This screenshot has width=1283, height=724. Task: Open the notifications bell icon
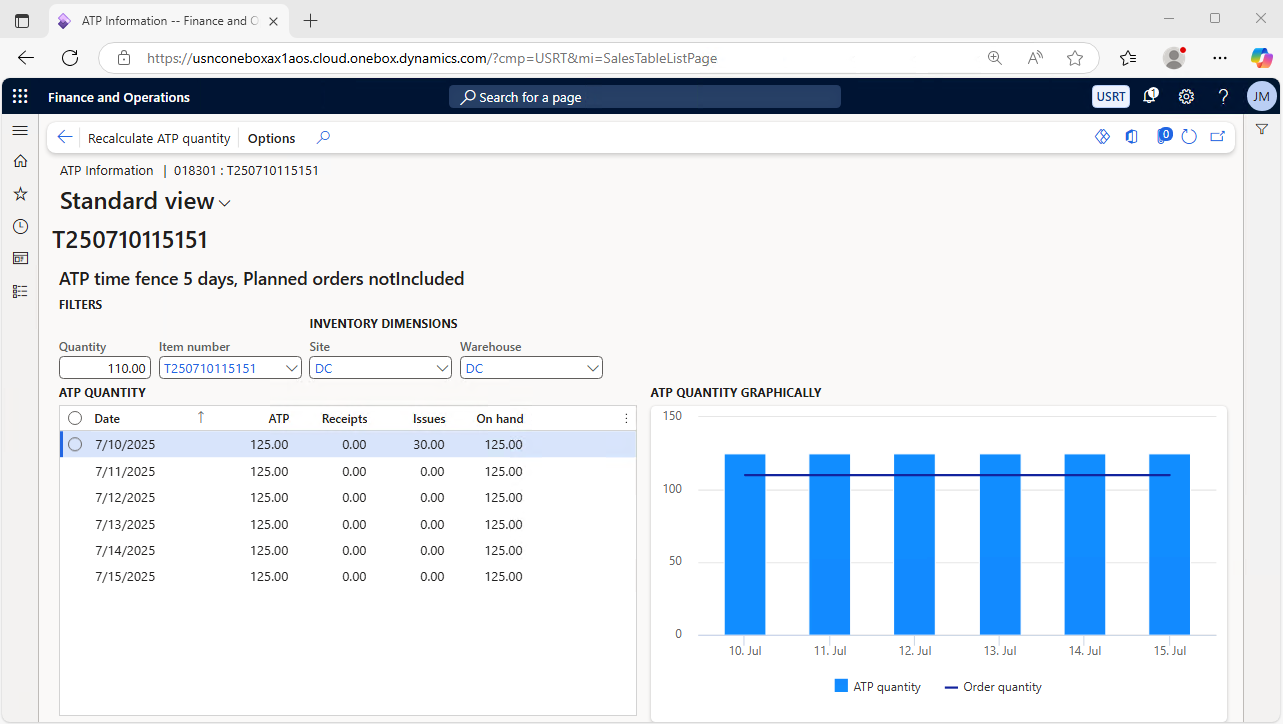click(x=1150, y=97)
